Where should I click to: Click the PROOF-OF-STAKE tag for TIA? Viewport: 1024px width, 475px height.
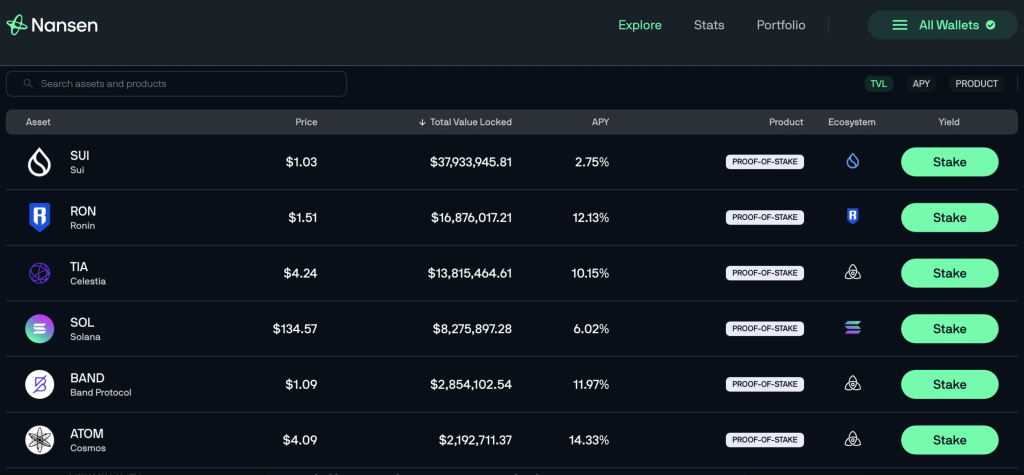765,273
